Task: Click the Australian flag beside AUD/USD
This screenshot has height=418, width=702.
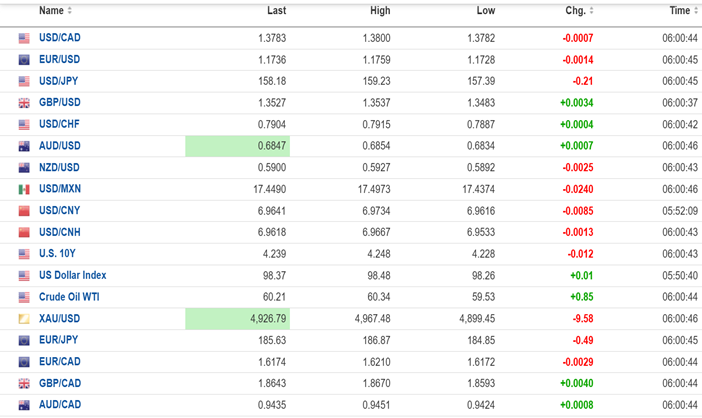Action: (24, 146)
